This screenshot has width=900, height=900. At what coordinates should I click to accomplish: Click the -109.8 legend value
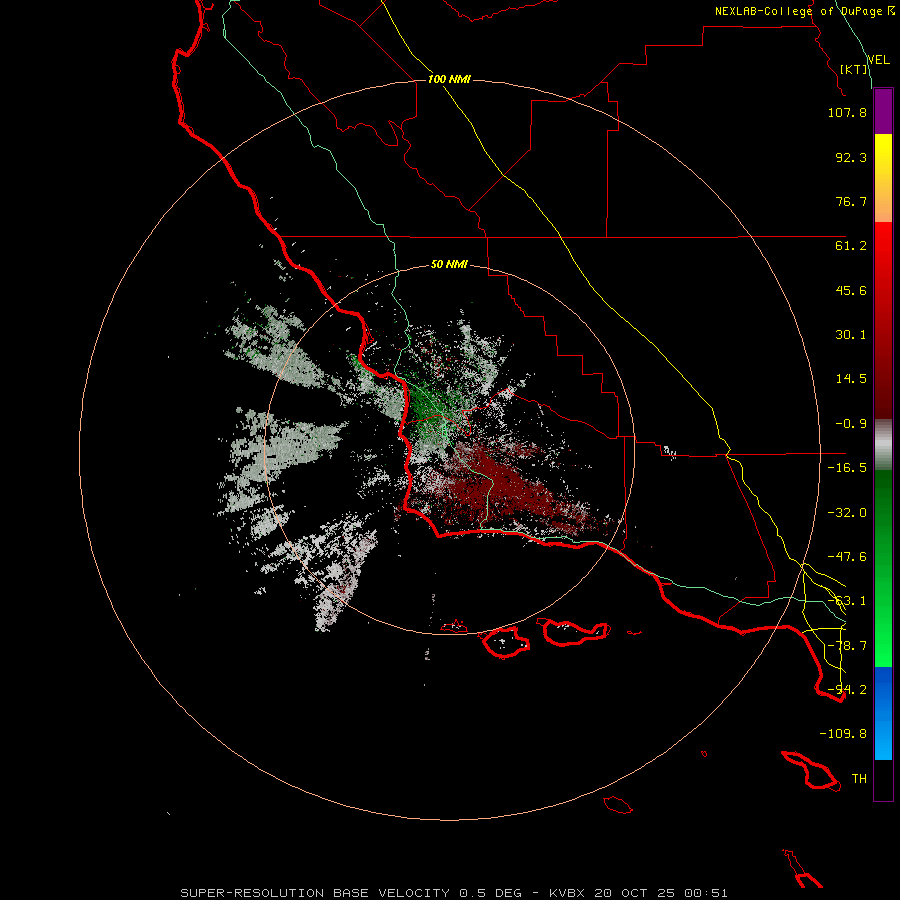pyautogui.click(x=843, y=734)
